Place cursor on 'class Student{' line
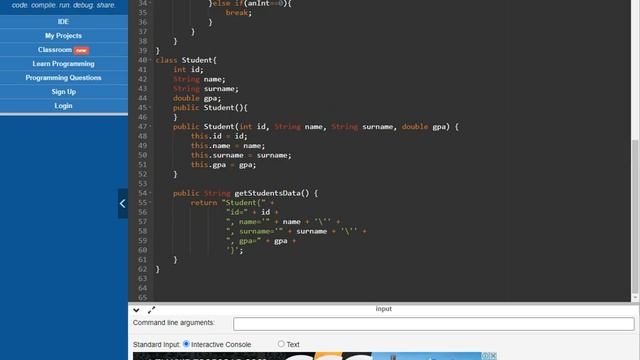This screenshot has height=360, width=640. click(186, 60)
